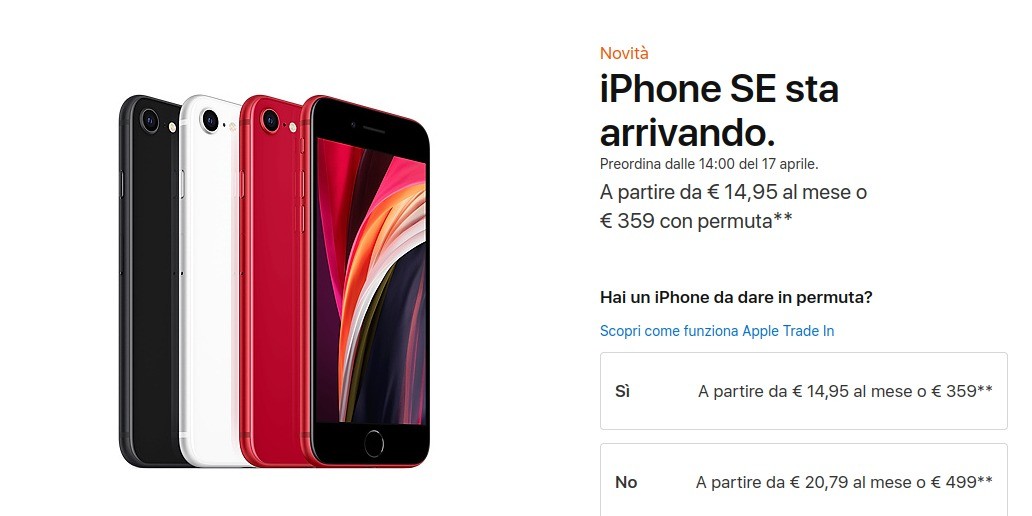Image resolution: width=1032 pixels, height=516 pixels.
Task: Open Scopri come funziona Apple Trade In link
Action: pyautogui.click(x=717, y=331)
